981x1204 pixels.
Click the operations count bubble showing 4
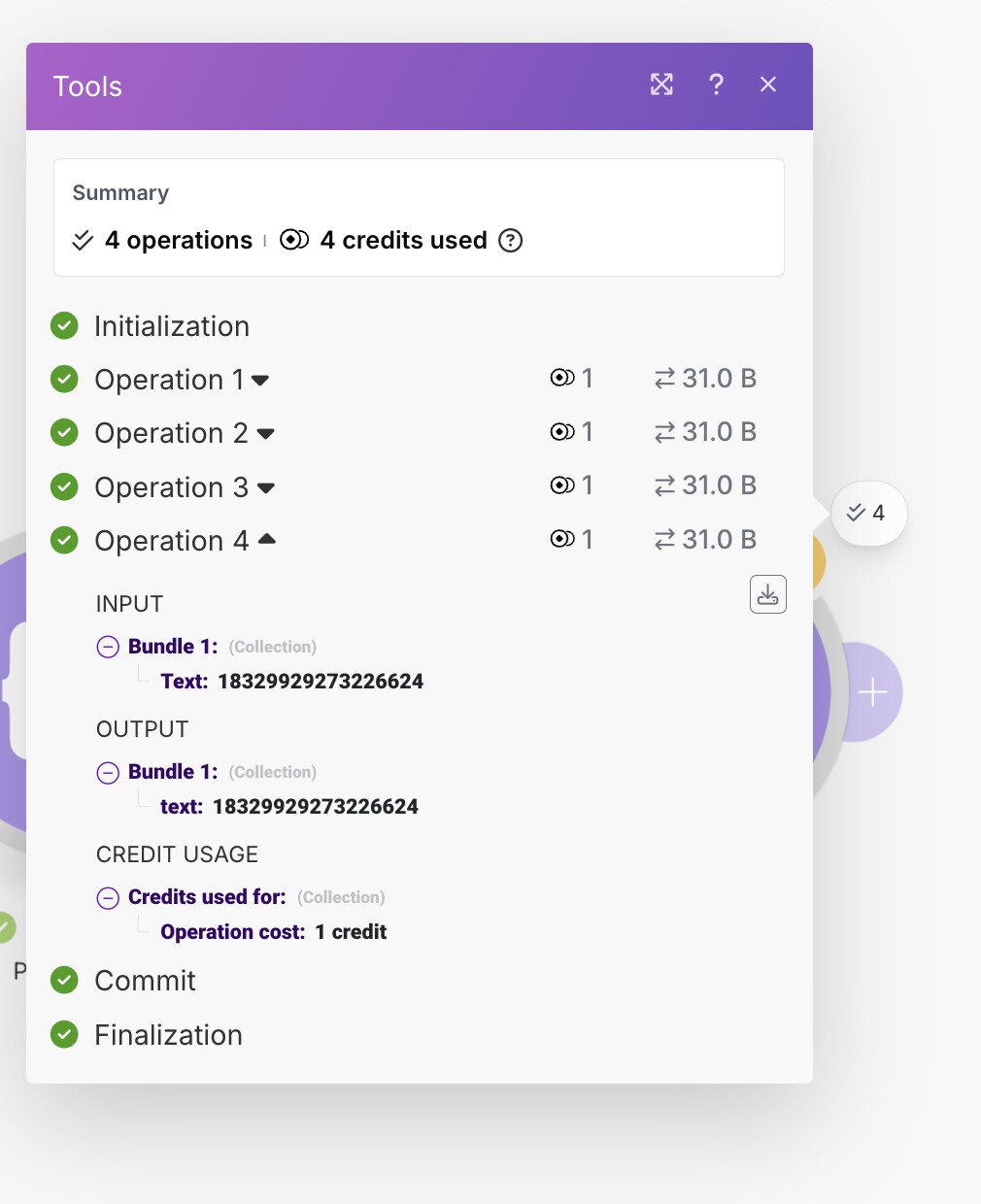(868, 513)
